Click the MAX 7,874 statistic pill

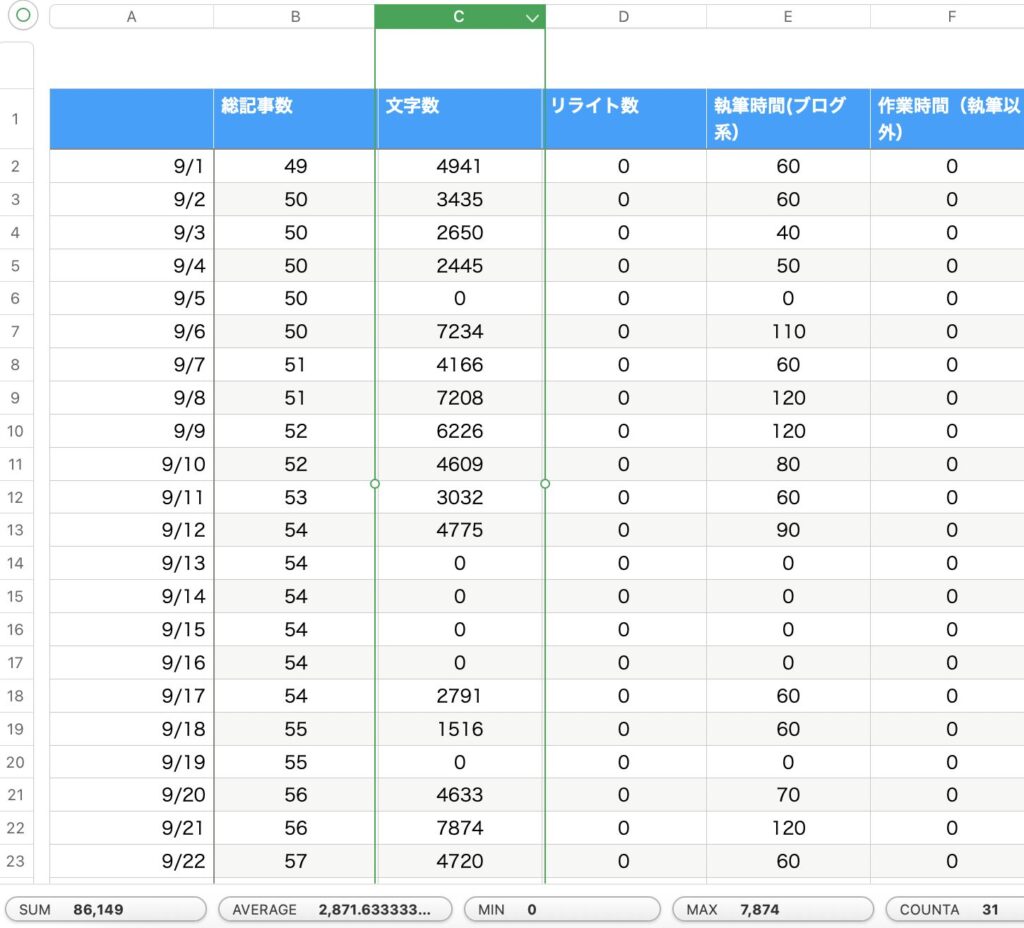pyautogui.click(x=773, y=909)
